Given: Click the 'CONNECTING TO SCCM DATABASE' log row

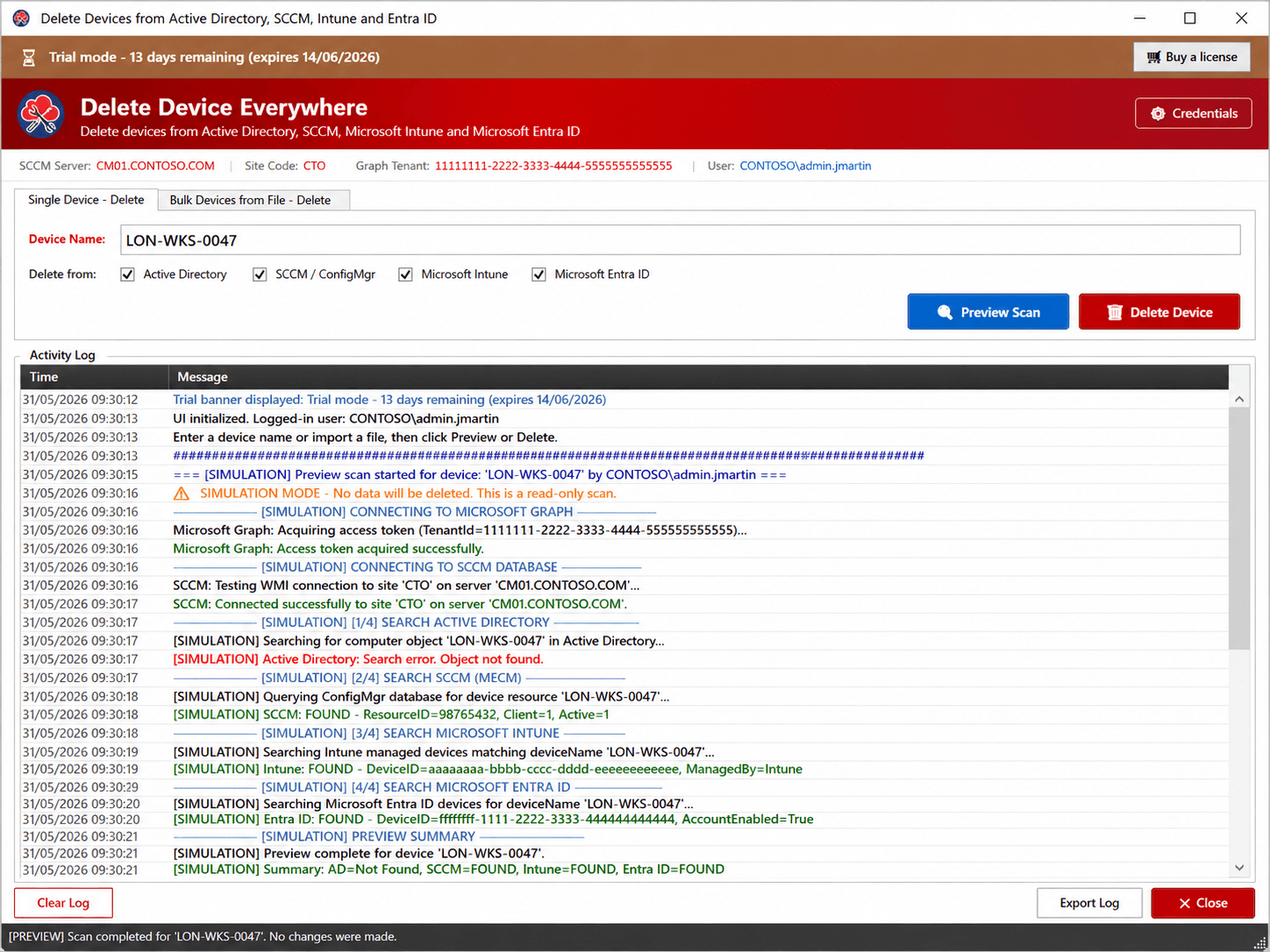Looking at the screenshot, I should pos(624,567).
